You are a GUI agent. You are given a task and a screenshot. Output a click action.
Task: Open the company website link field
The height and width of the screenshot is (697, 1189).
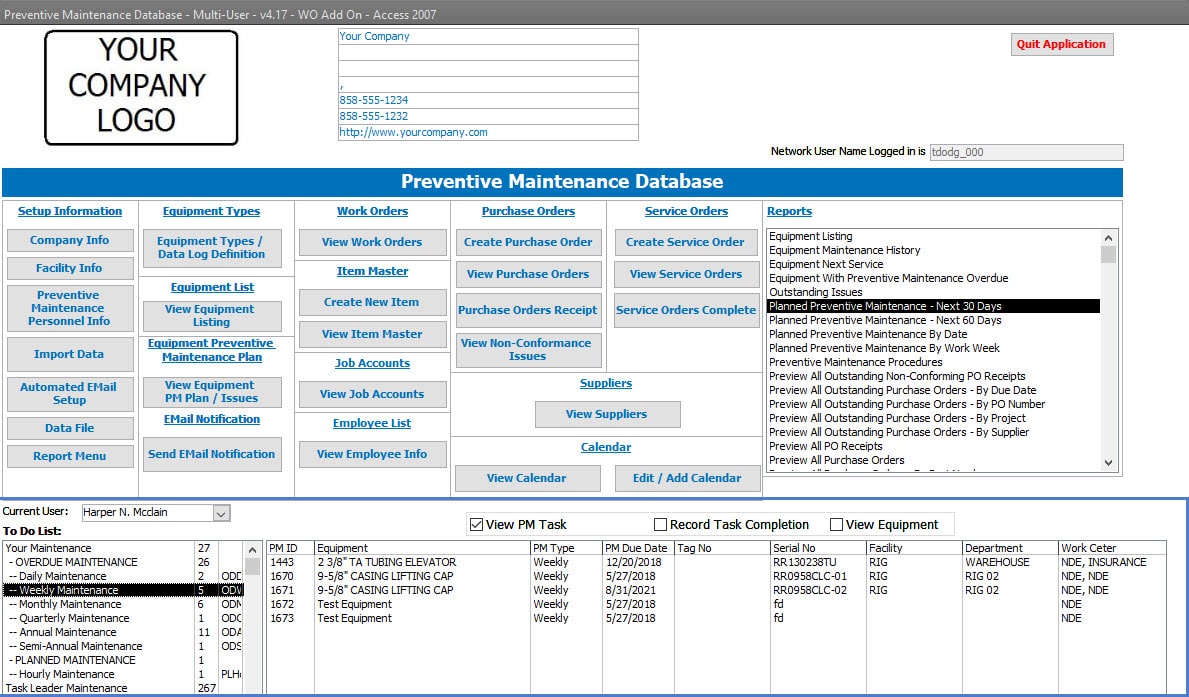pos(488,132)
